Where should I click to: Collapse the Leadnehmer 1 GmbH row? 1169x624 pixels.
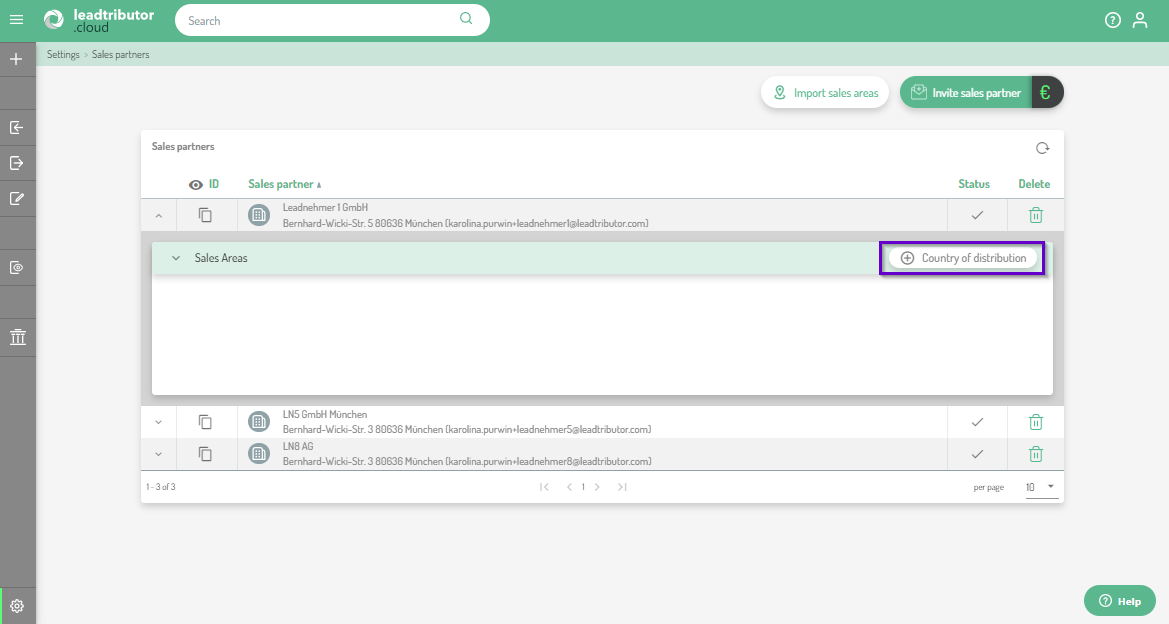[158, 215]
